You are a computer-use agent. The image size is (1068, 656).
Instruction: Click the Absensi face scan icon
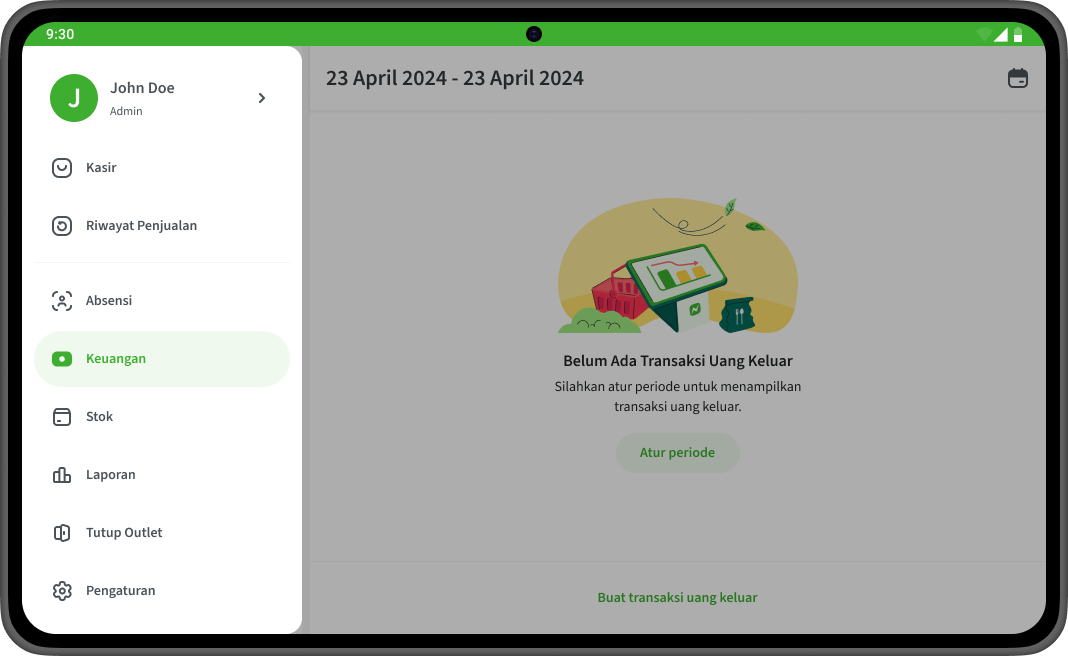[x=62, y=300]
